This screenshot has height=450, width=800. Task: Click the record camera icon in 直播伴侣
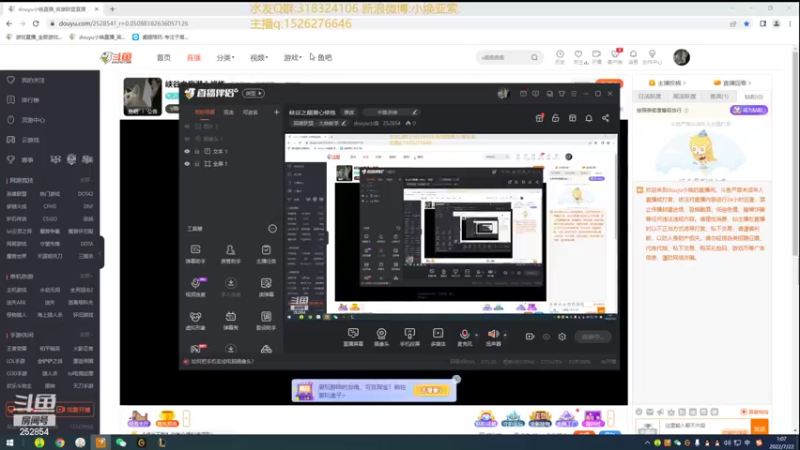(x=530, y=337)
